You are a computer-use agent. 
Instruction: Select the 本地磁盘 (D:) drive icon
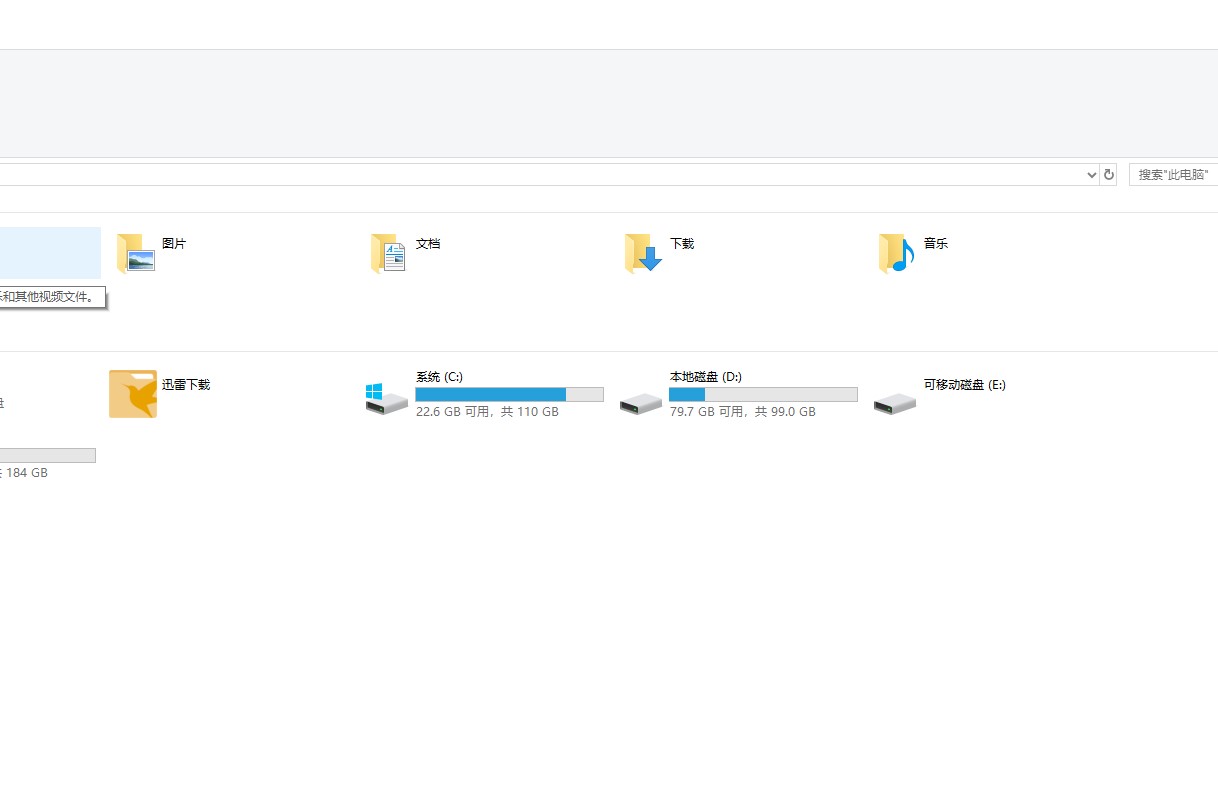(x=641, y=404)
